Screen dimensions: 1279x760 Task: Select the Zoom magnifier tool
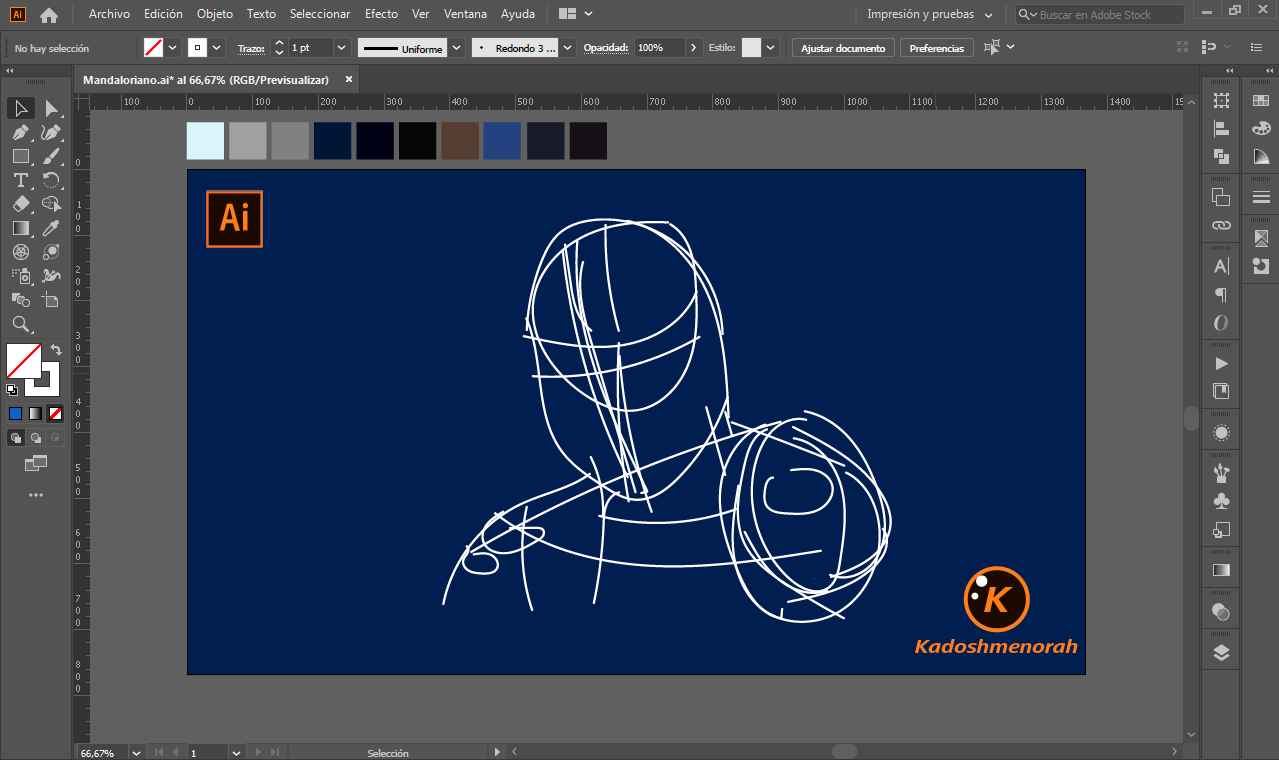tap(21, 324)
